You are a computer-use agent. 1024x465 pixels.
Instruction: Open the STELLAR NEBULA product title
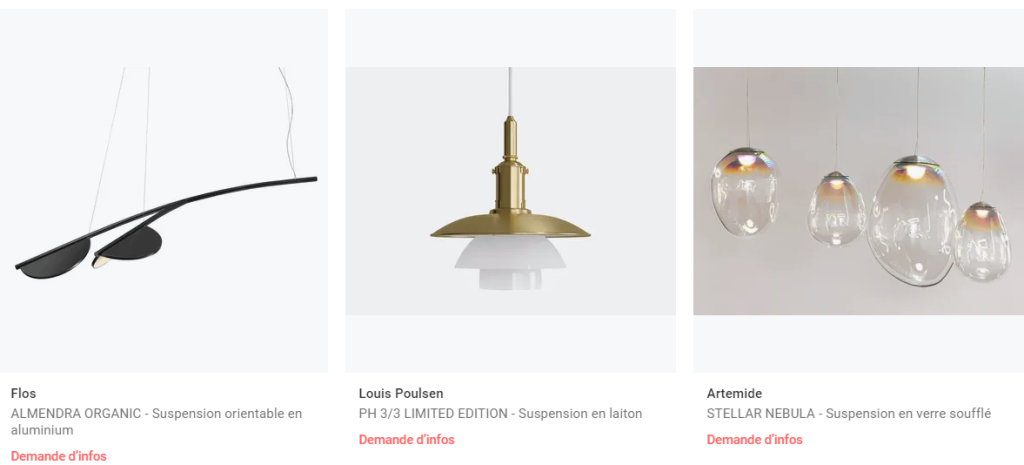click(x=849, y=413)
